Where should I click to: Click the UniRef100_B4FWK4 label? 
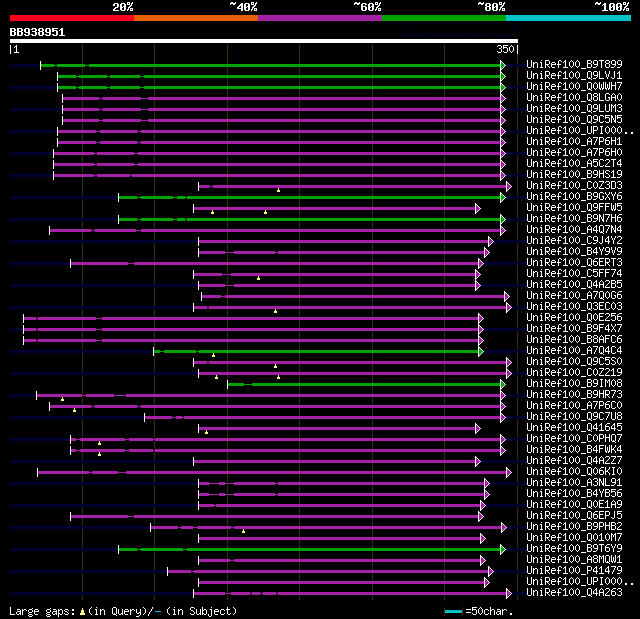574,450
